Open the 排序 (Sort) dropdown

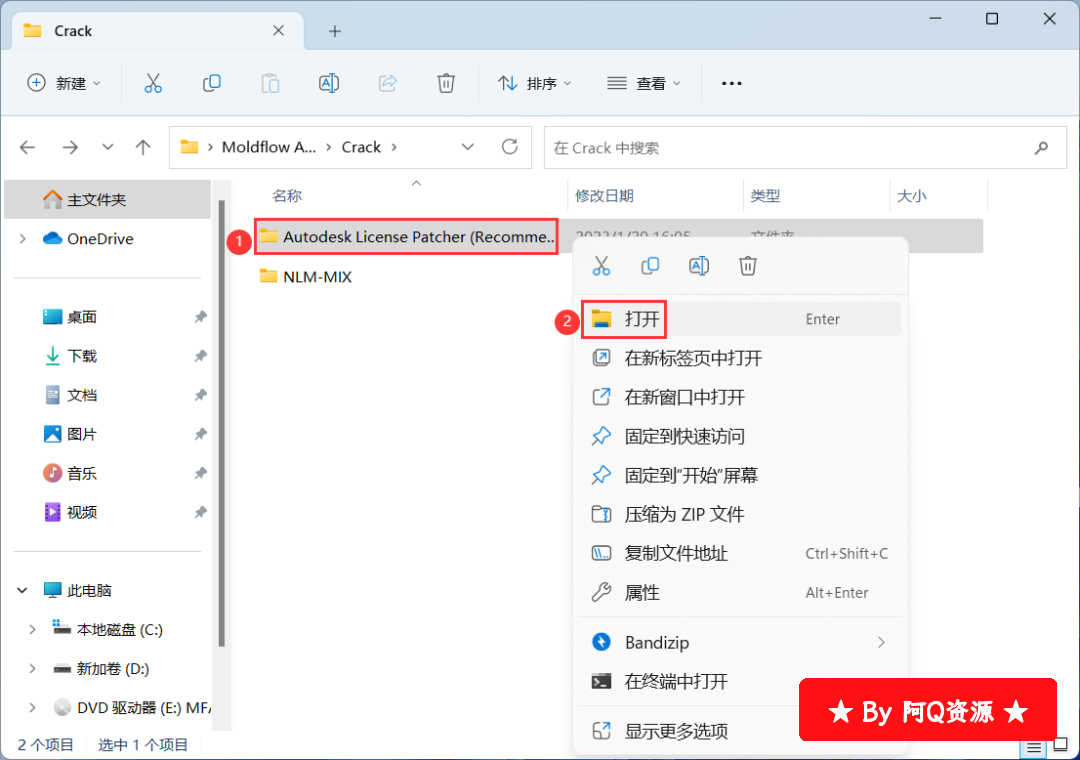click(534, 83)
